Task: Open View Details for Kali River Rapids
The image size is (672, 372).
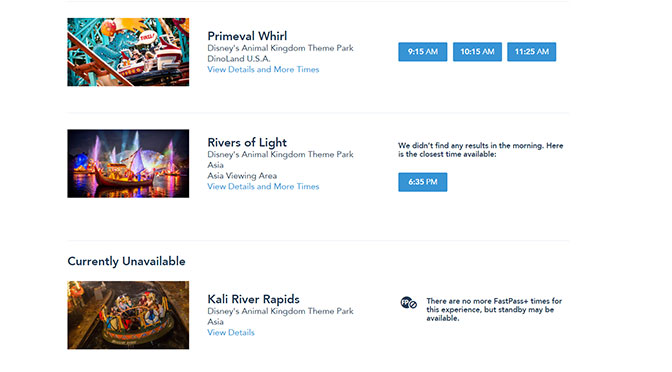Action: (x=231, y=333)
